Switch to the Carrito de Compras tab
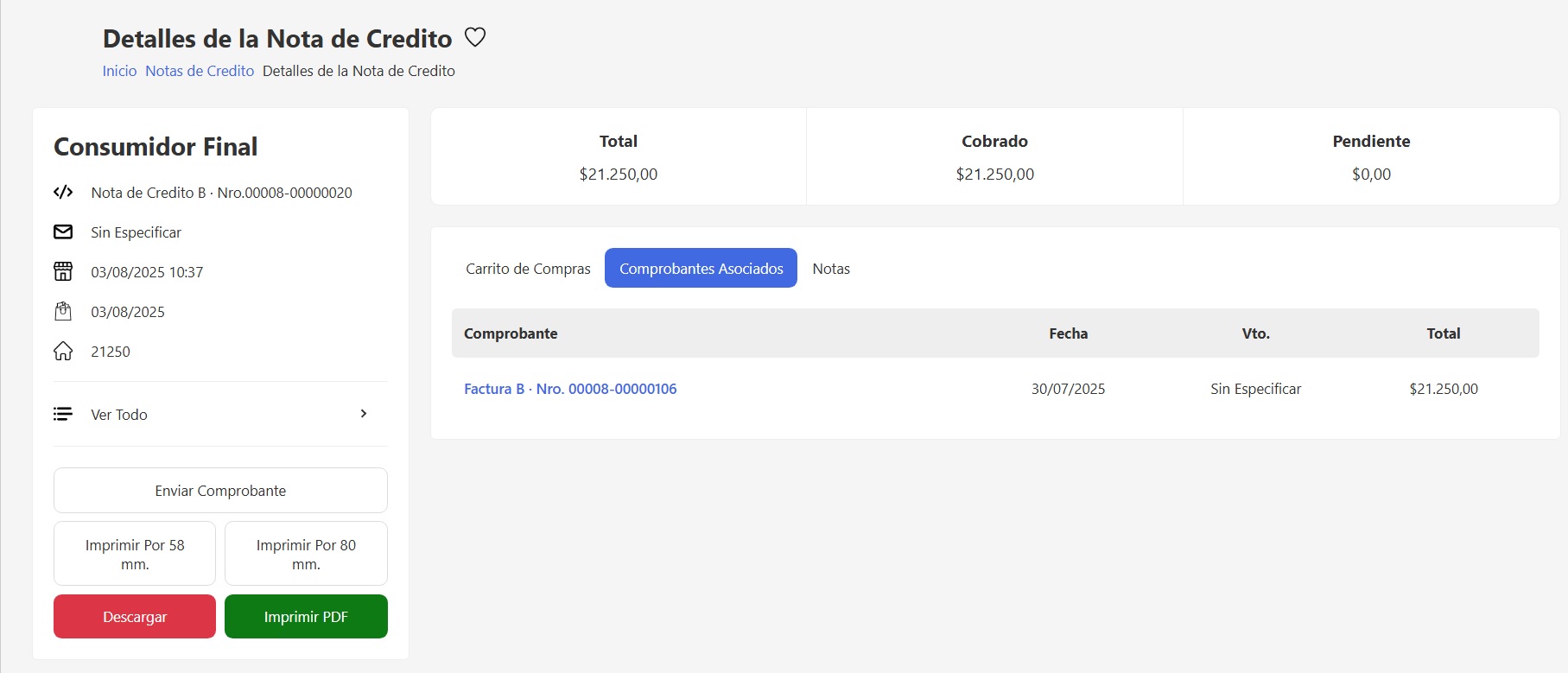 (528, 269)
